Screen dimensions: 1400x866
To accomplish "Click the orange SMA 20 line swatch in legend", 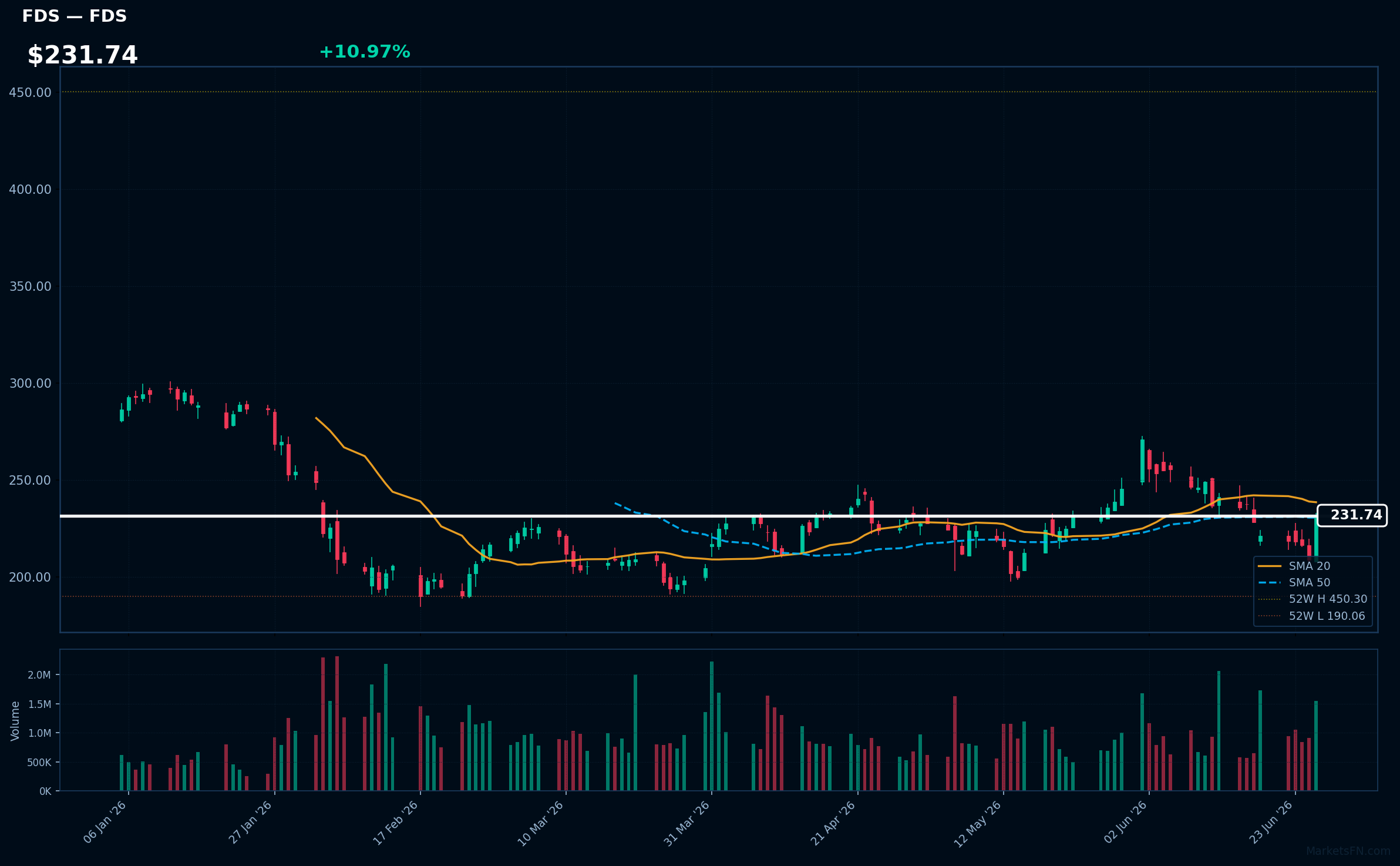I will (1269, 566).
